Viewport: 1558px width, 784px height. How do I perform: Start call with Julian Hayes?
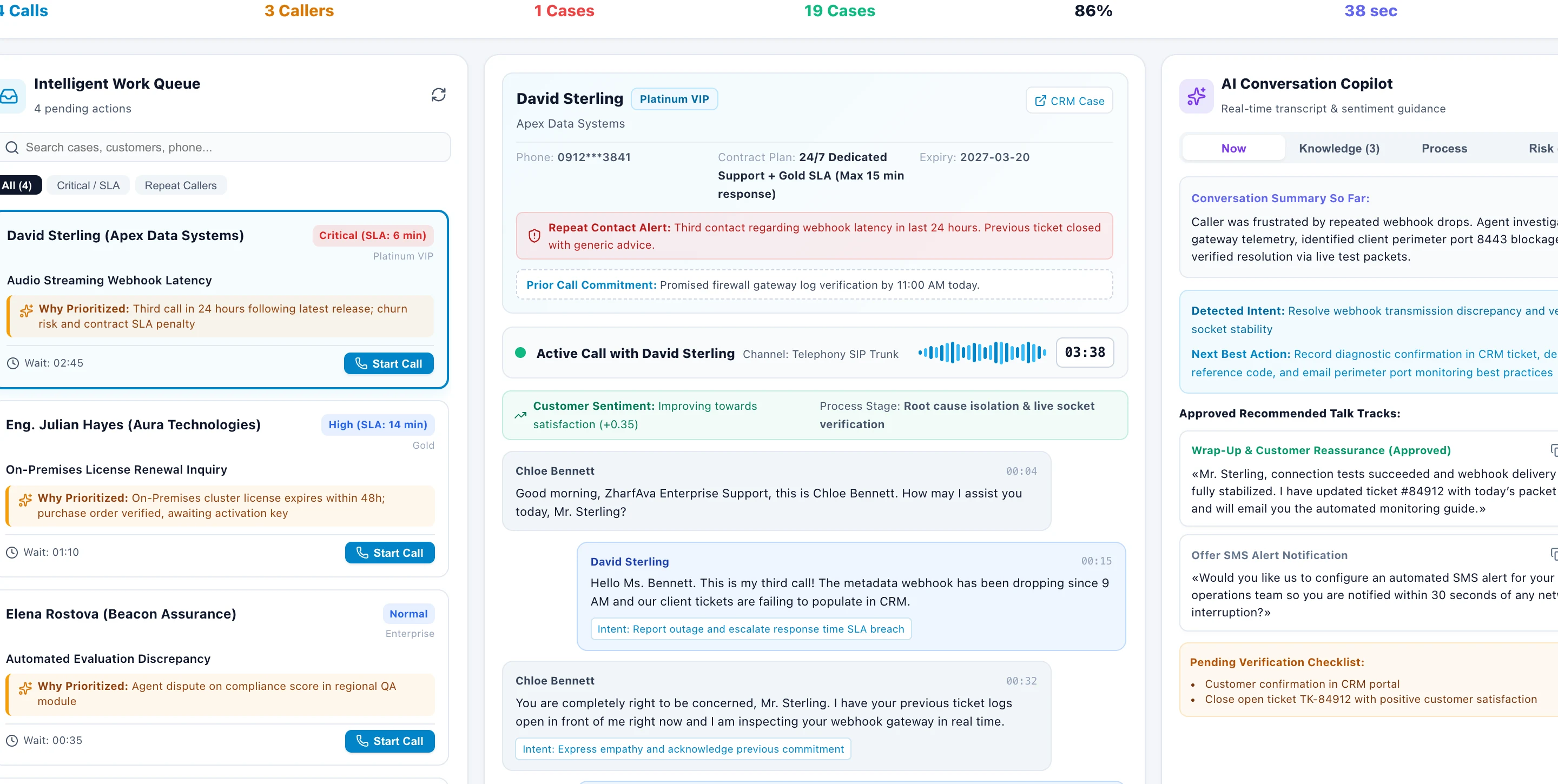click(389, 553)
